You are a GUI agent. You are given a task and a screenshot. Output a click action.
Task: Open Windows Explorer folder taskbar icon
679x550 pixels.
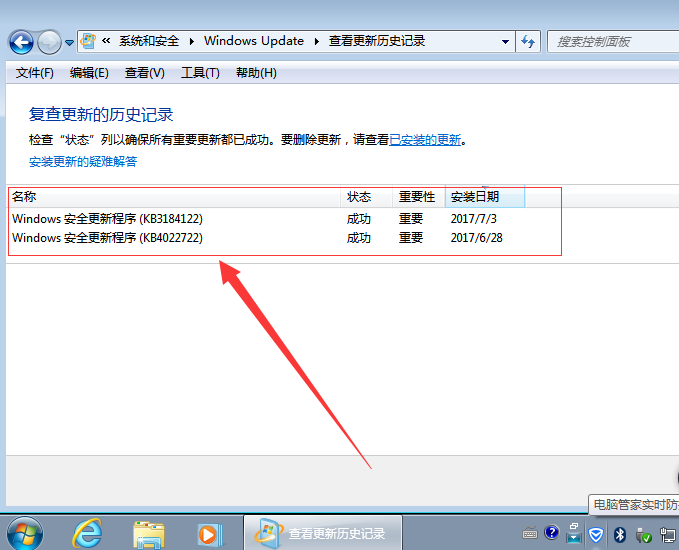coord(149,534)
